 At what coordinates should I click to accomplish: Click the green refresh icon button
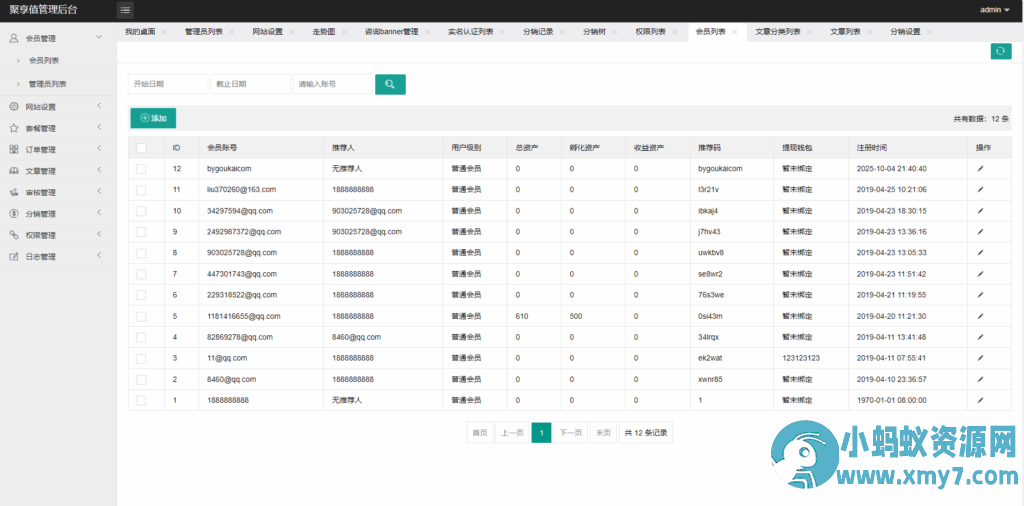(x=1000, y=51)
